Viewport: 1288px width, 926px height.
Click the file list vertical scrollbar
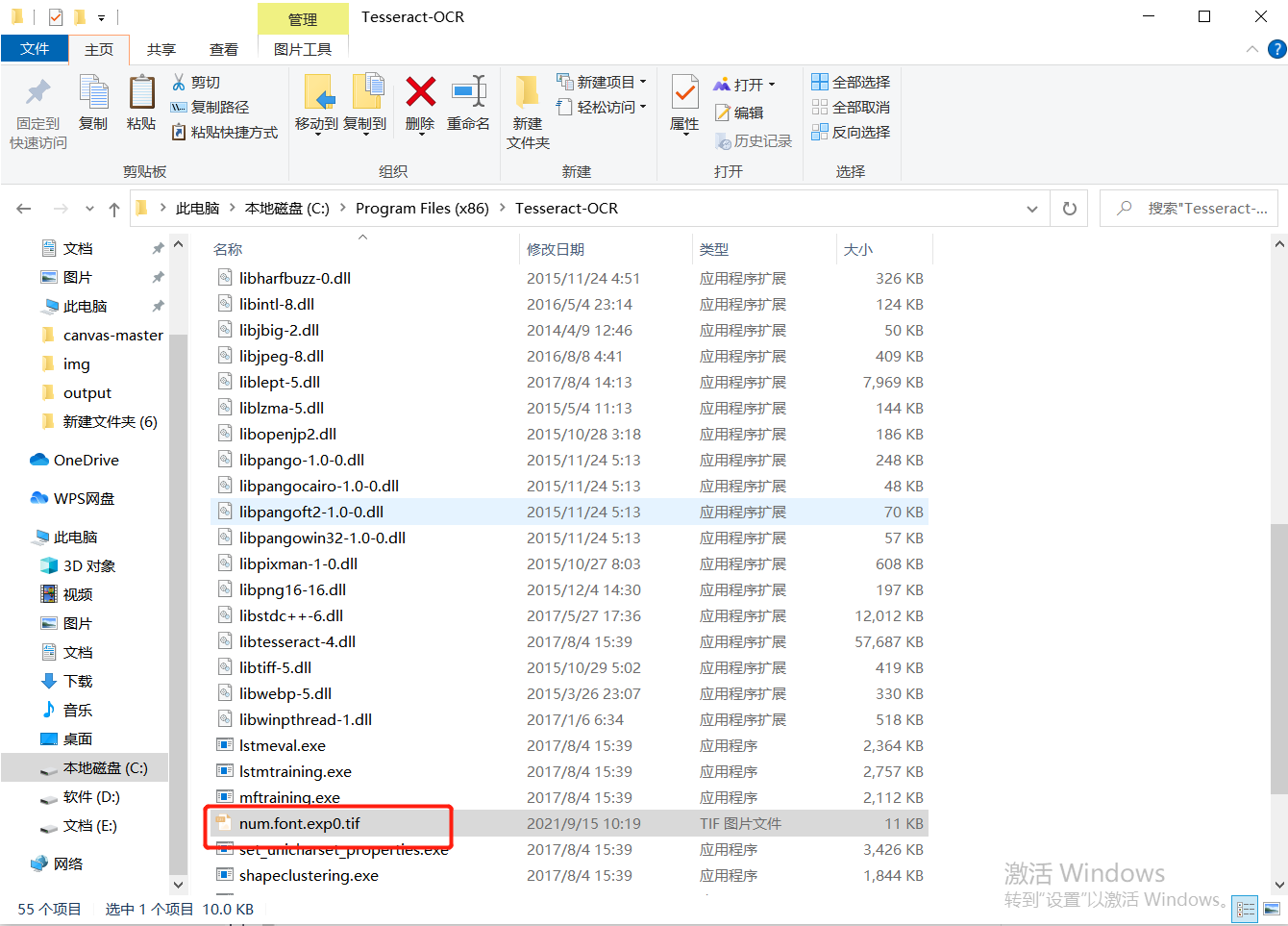(x=1278, y=659)
